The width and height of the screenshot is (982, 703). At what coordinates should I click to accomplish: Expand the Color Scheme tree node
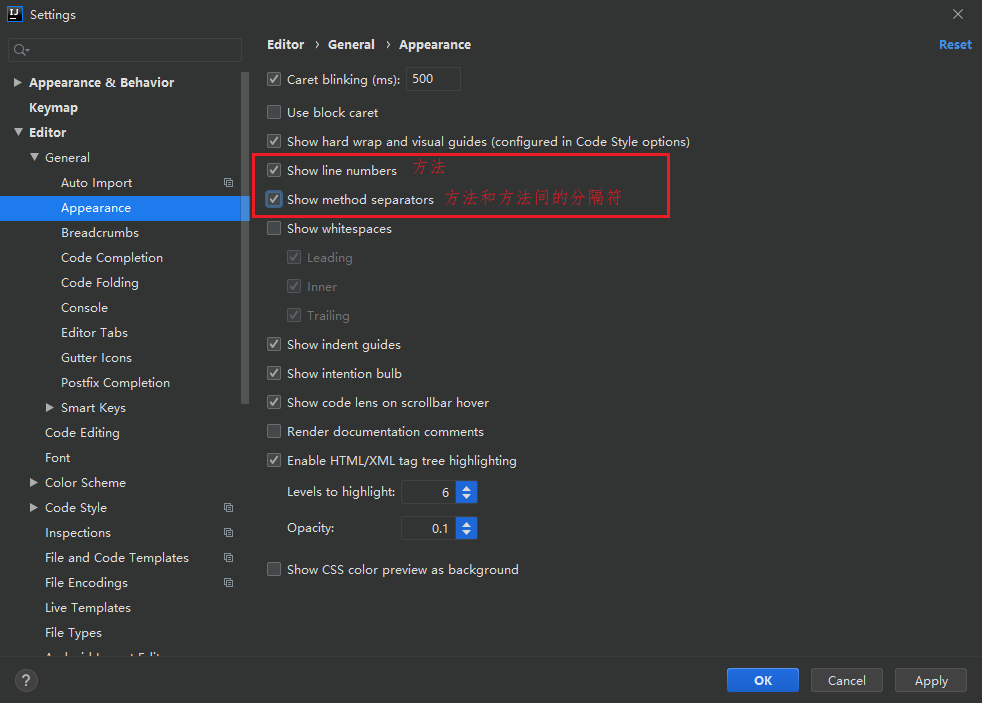point(35,483)
